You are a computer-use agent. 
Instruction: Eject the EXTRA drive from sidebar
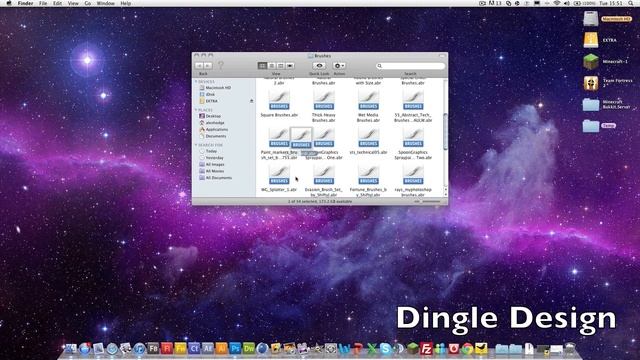251,101
